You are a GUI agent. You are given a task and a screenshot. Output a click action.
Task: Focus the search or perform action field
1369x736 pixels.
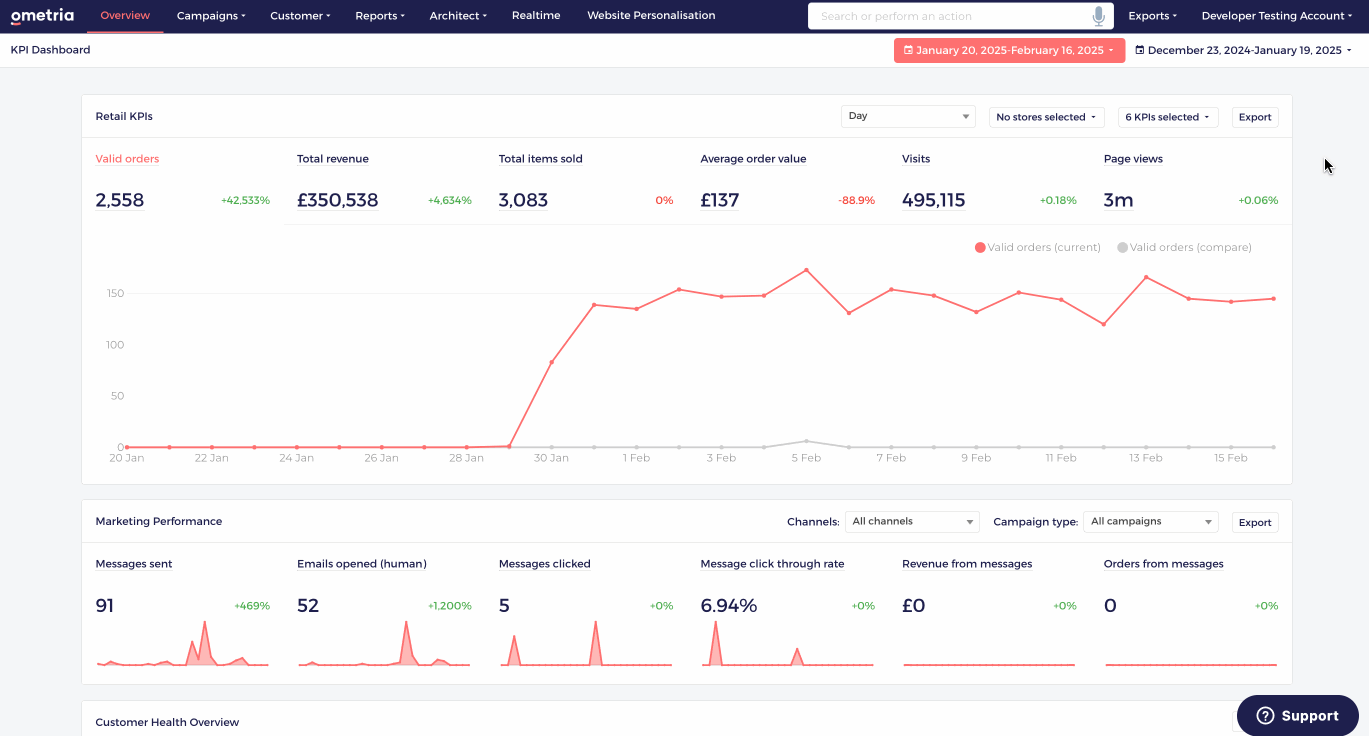pyautogui.click(x=950, y=16)
